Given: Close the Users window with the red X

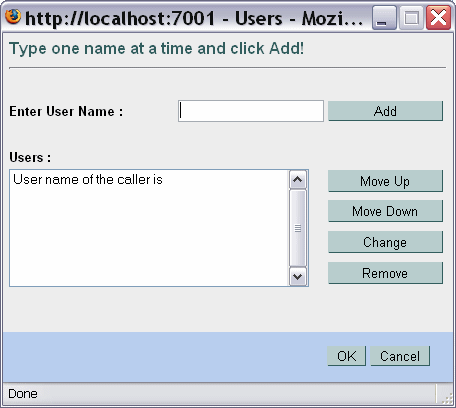Looking at the screenshot, I should click(x=438, y=18).
